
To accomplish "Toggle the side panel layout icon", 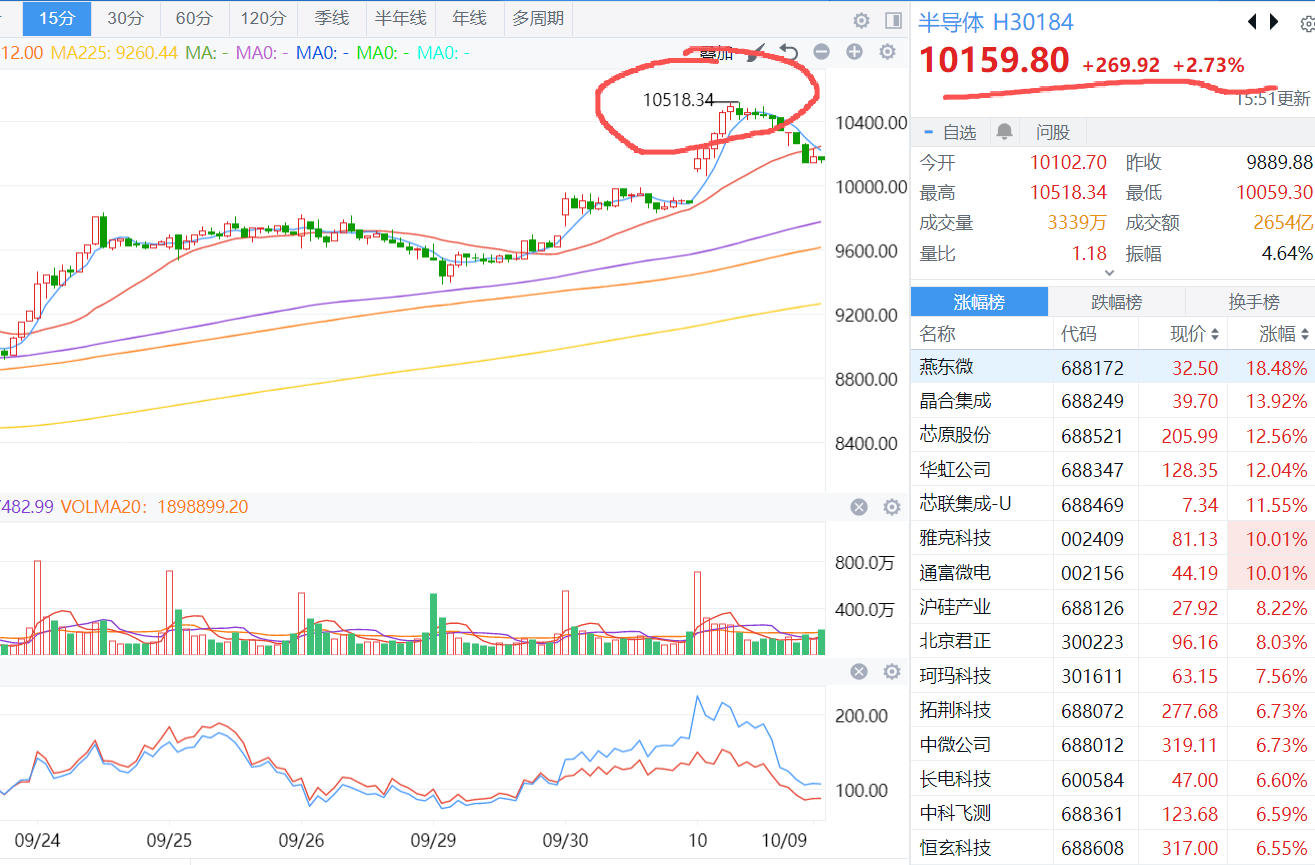I will pyautogui.click(x=893, y=20).
